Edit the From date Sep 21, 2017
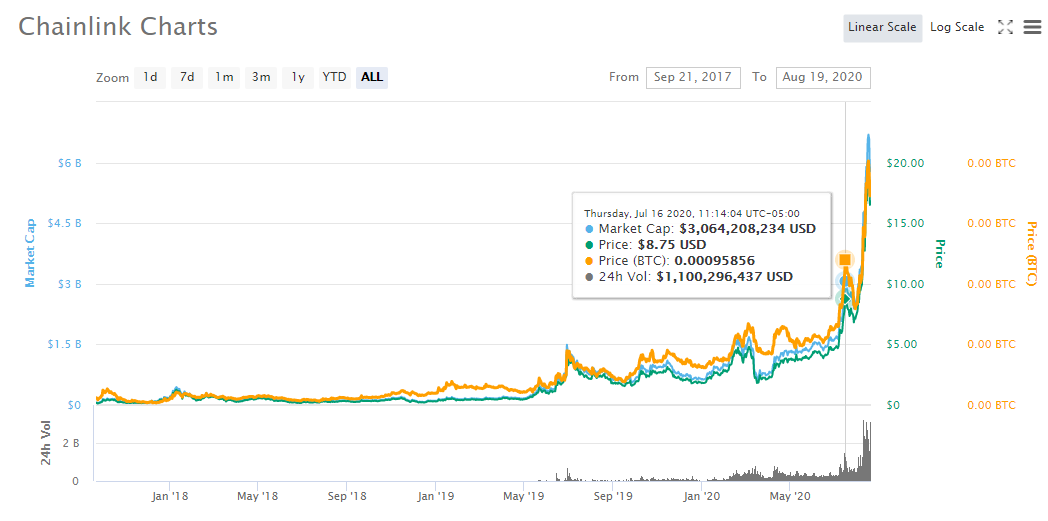 coord(693,77)
